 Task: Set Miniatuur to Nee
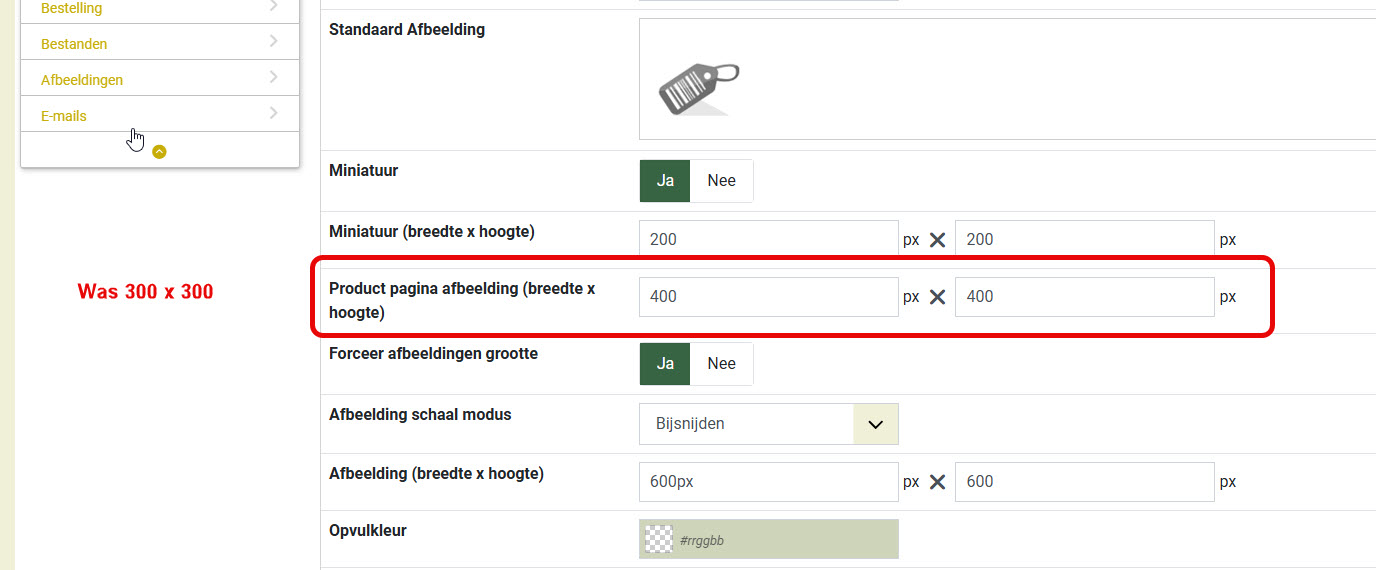coord(721,181)
